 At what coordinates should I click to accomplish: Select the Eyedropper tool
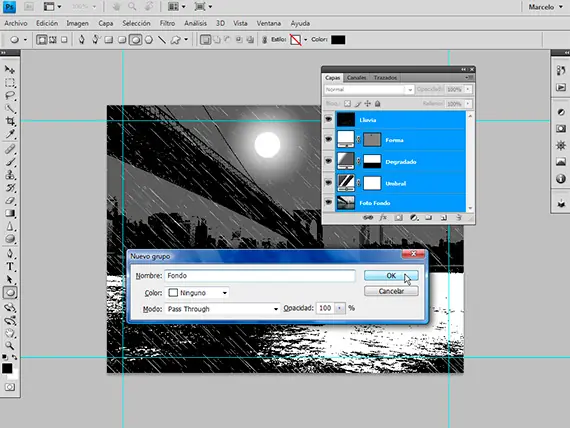pyautogui.click(x=10, y=134)
